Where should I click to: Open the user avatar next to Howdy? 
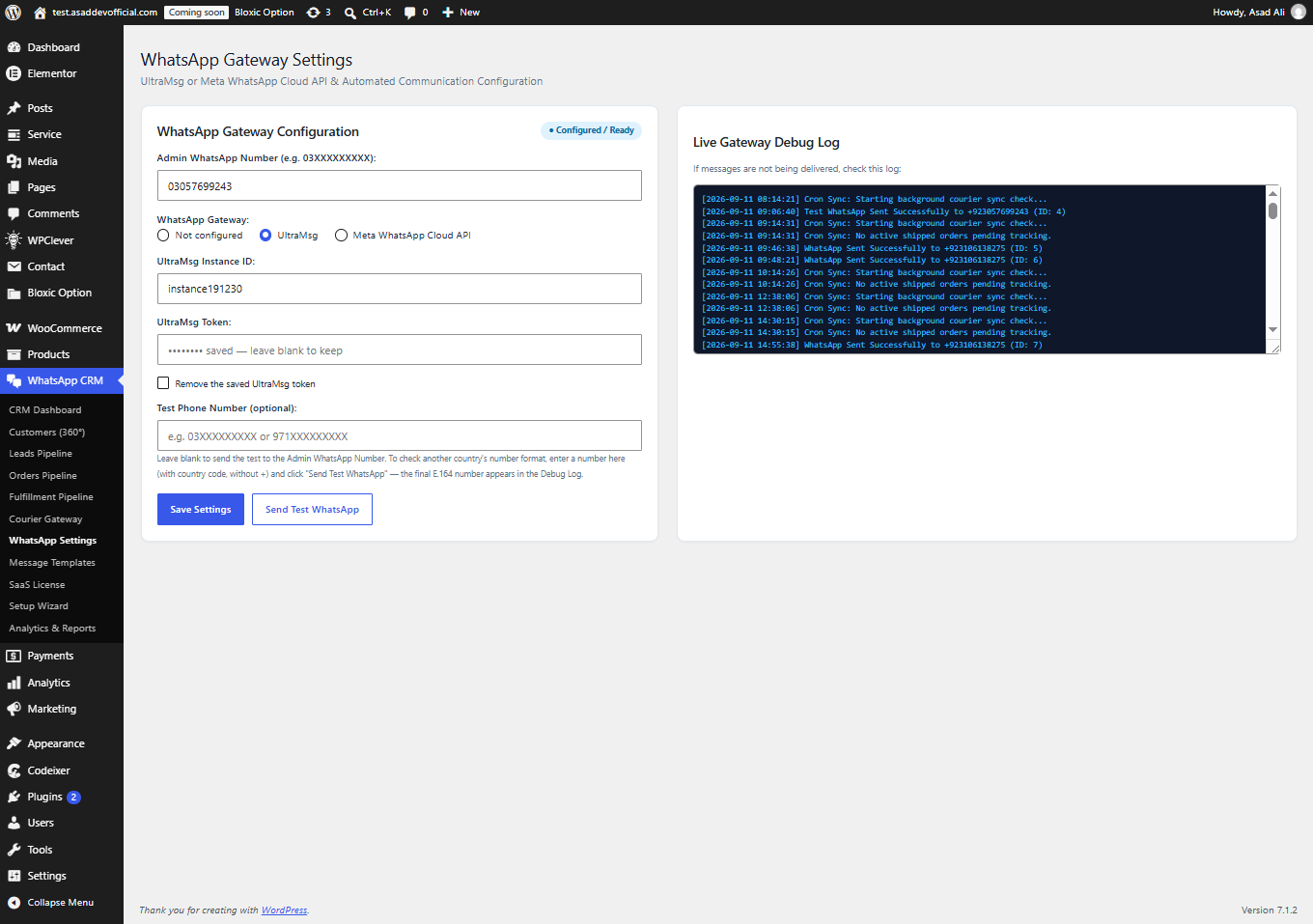click(1299, 13)
